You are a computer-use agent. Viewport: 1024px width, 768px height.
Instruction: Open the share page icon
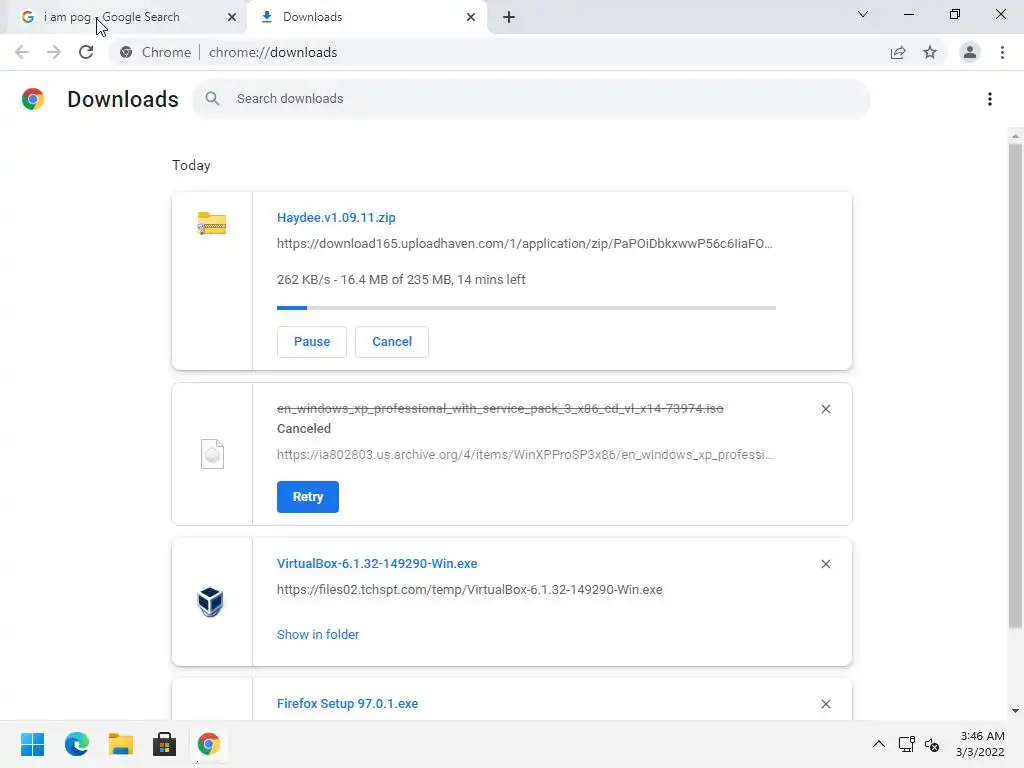(898, 52)
